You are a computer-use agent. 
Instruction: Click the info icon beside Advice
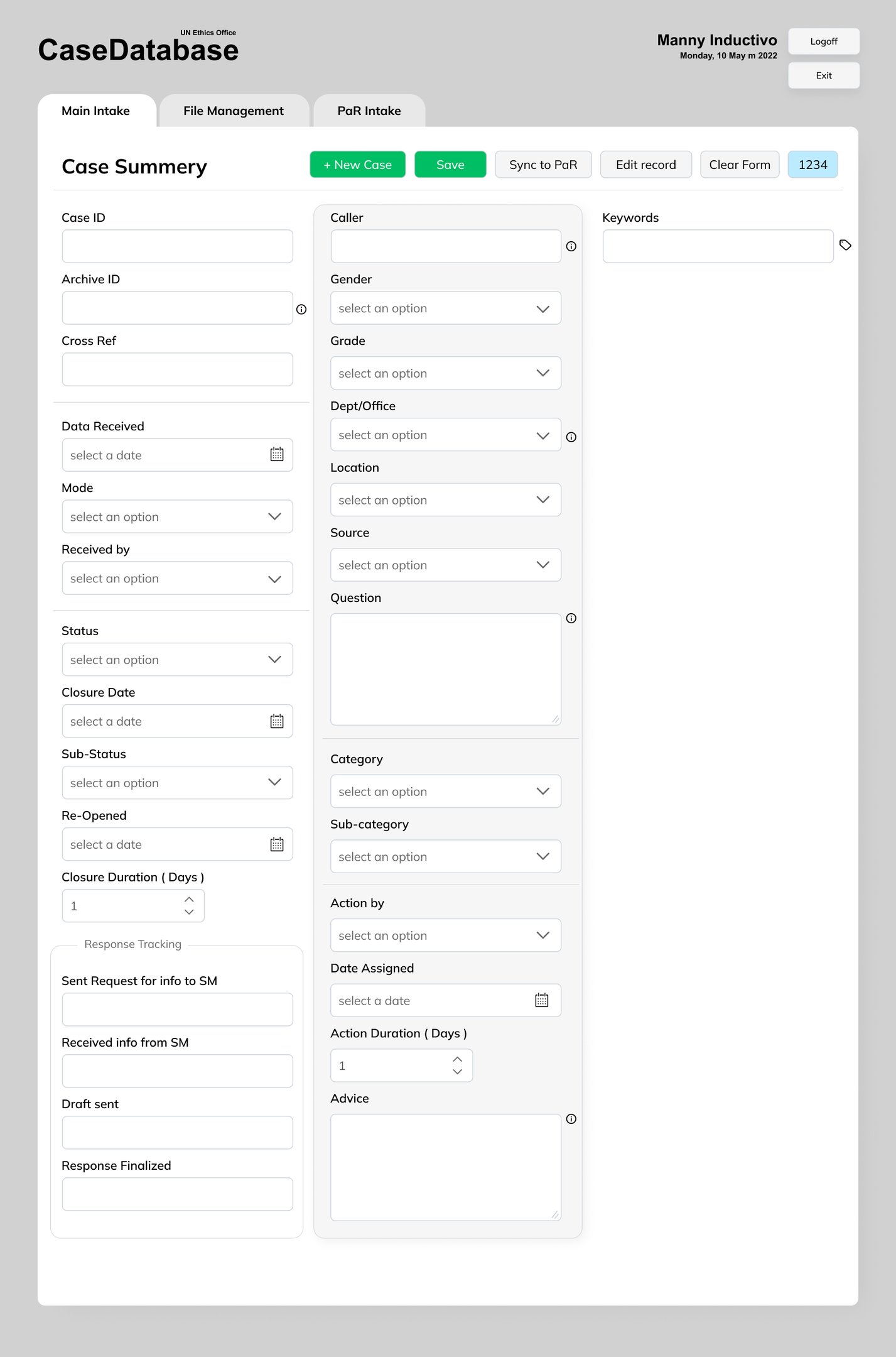[571, 1119]
